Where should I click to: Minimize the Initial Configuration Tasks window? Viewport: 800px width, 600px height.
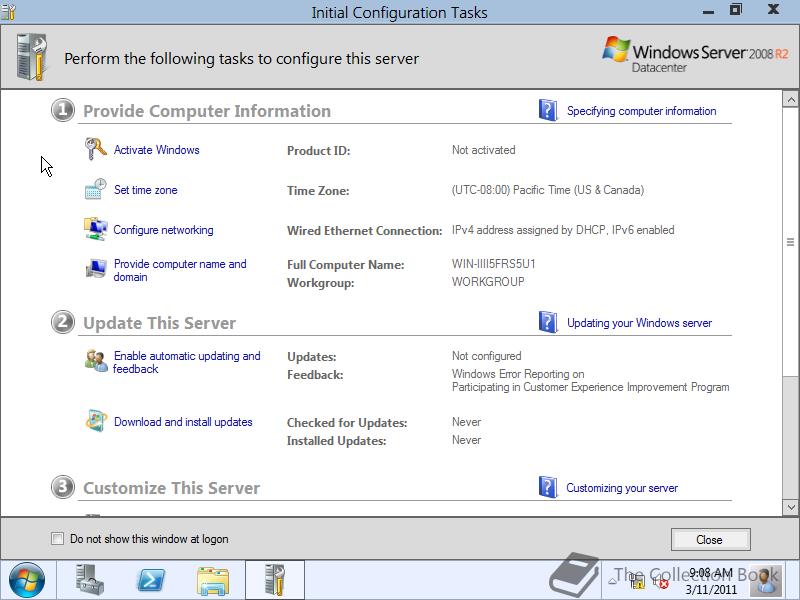coord(708,11)
